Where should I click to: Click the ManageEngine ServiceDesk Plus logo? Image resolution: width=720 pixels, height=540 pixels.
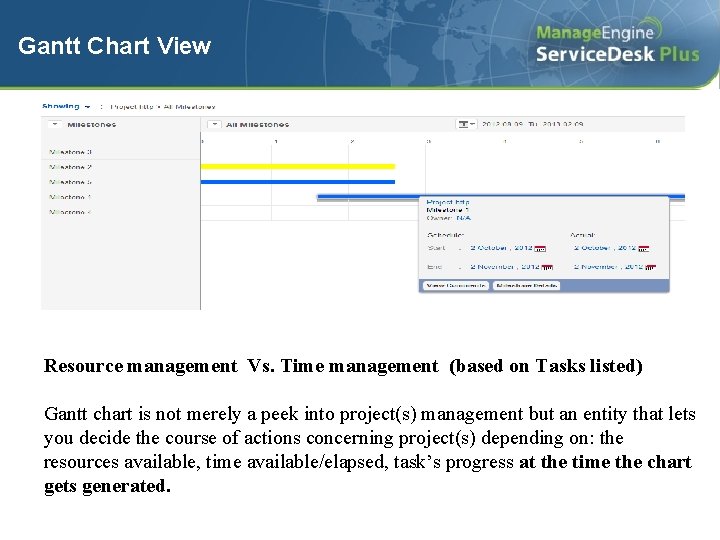[x=617, y=40]
